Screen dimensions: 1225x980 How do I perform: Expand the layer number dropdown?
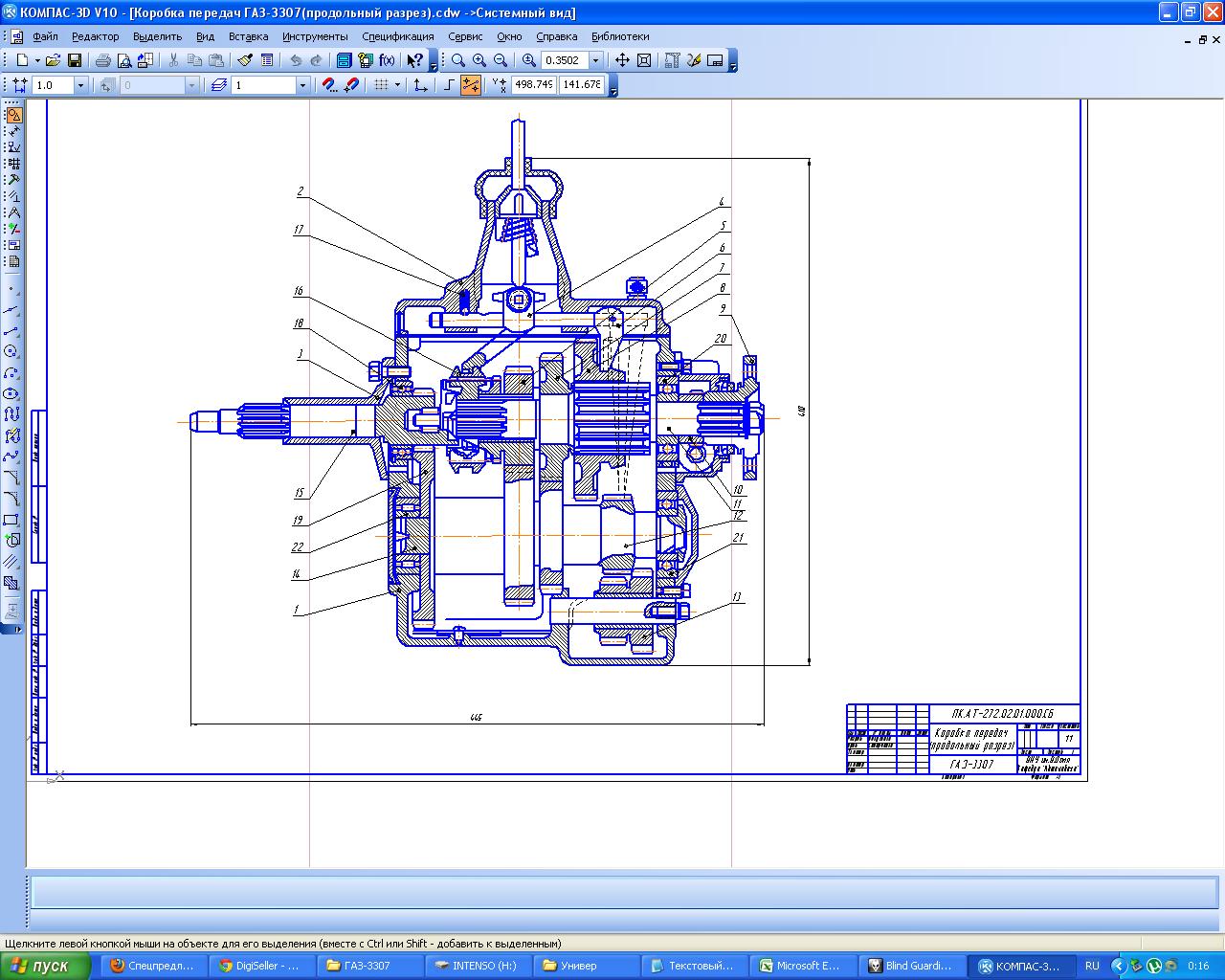click(302, 85)
